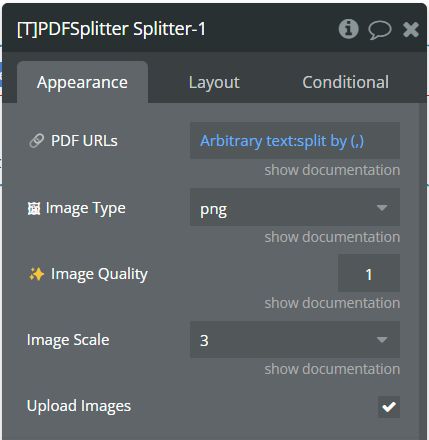
Task: Show documentation for Image Quality
Action: 332,303
